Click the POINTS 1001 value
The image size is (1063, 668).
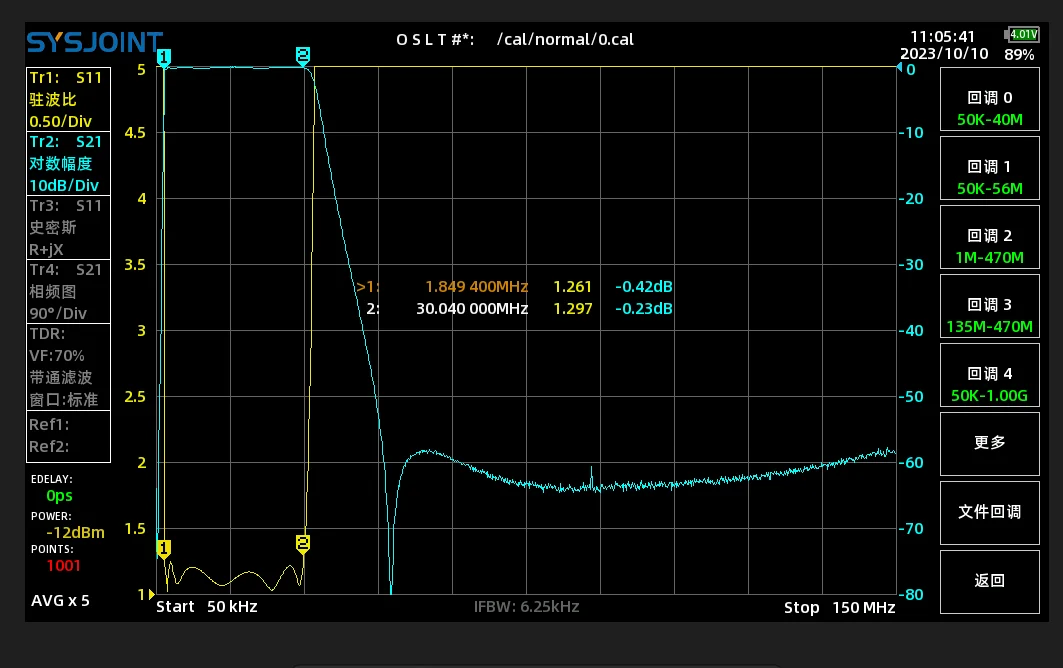[64, 566]
